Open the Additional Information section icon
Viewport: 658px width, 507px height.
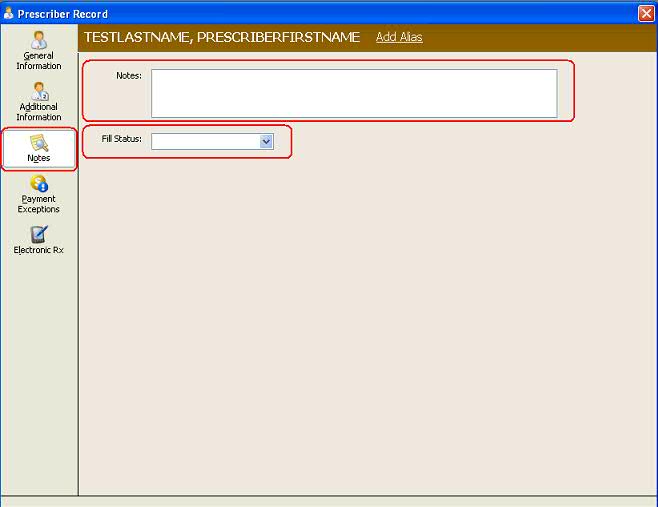click(39, 91)
